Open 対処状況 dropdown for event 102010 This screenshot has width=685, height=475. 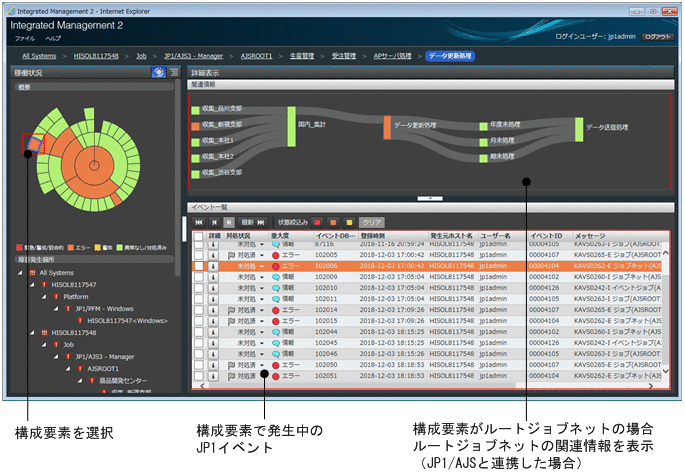[x=262, y=288]
